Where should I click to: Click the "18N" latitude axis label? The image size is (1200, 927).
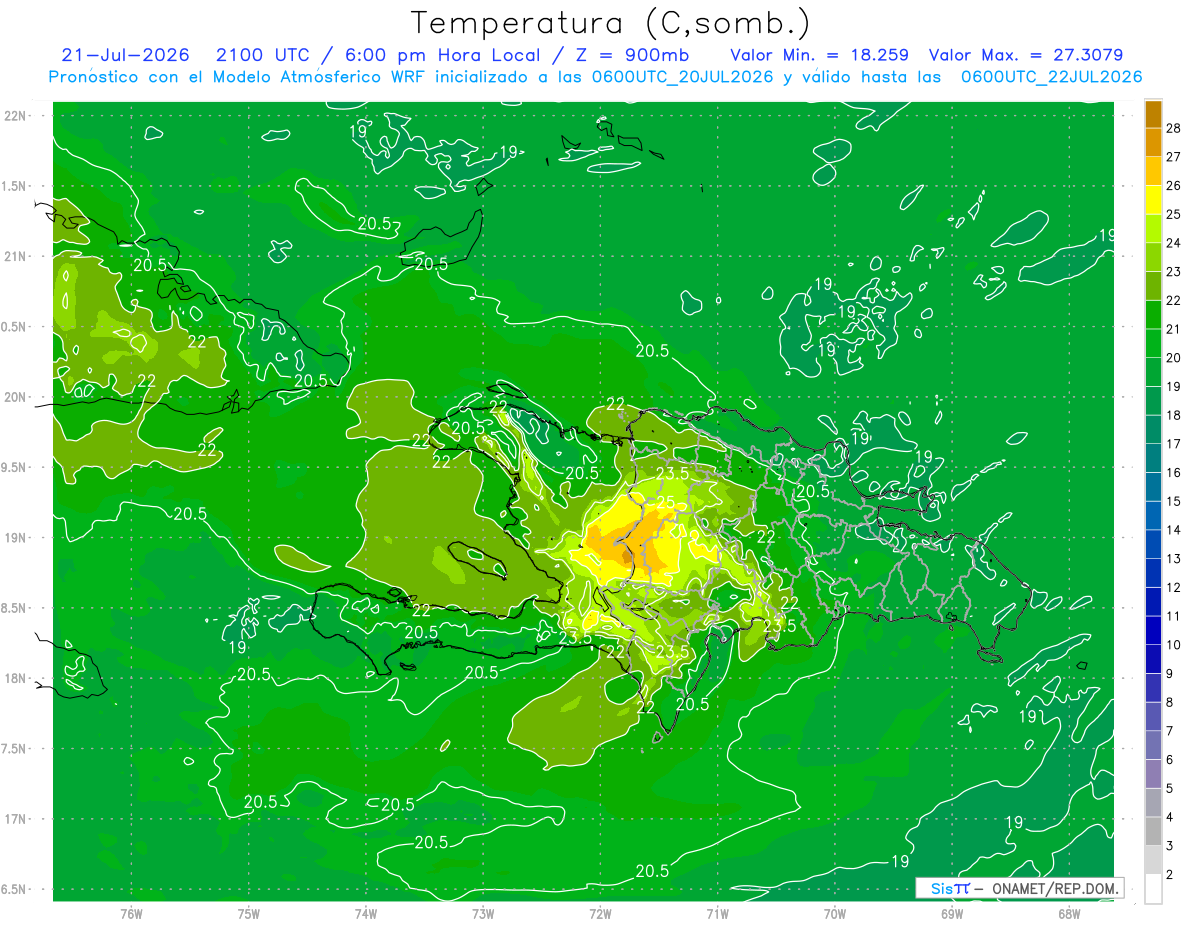pos(16,679)
